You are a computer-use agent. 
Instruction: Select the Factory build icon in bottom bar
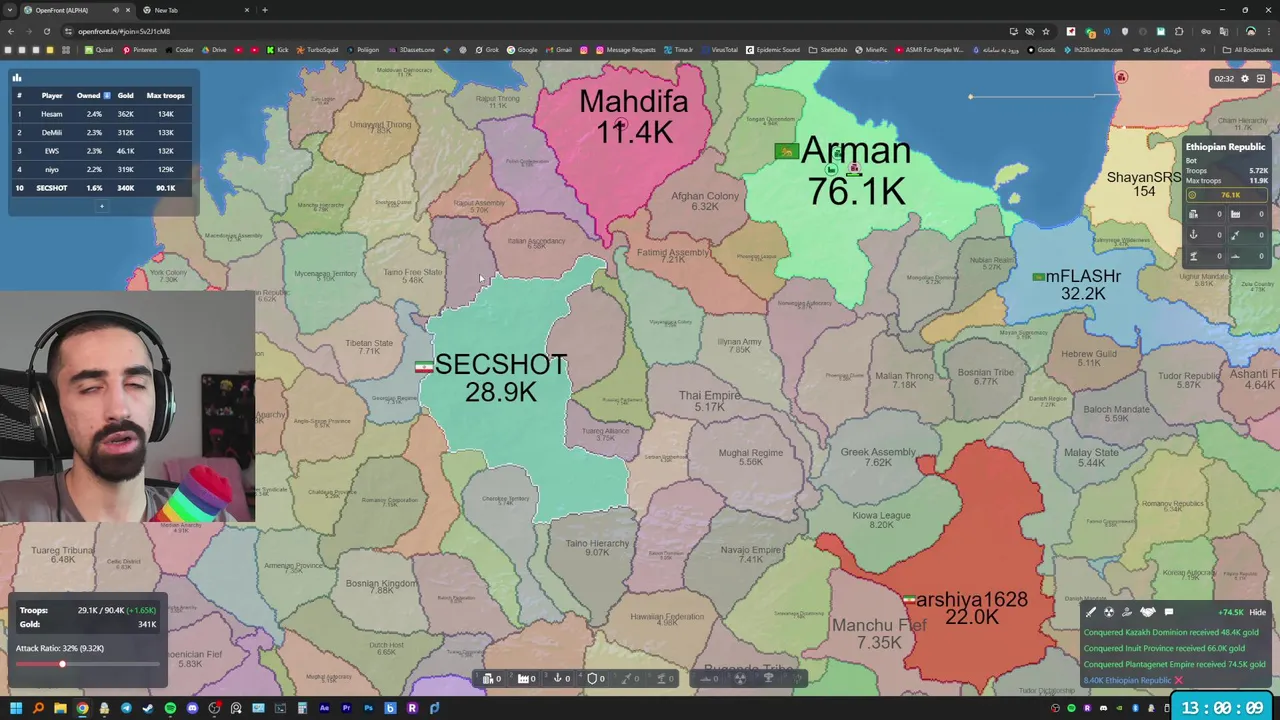[x=524, y=678]
